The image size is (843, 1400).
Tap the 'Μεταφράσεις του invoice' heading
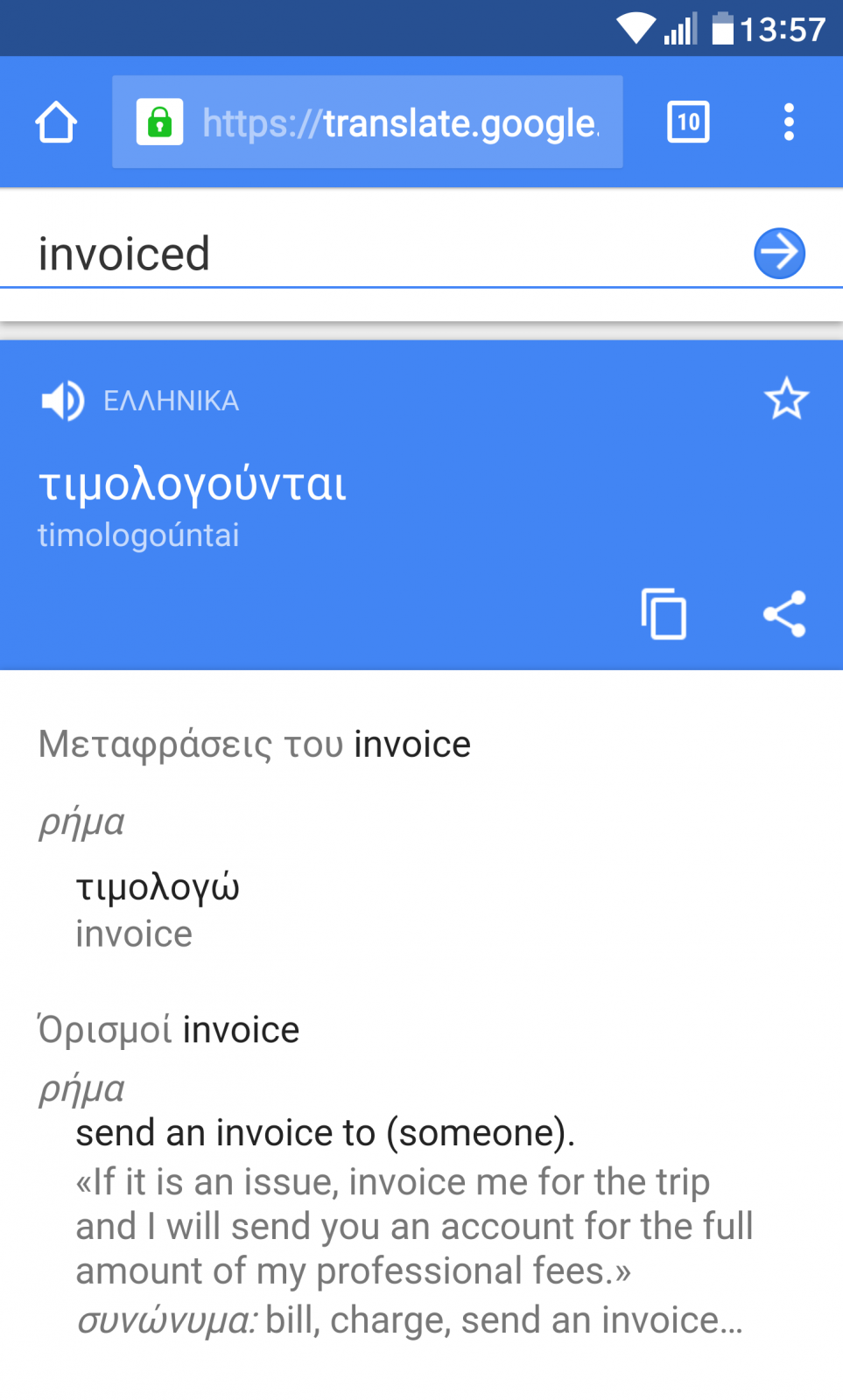(x=255, y=745)
